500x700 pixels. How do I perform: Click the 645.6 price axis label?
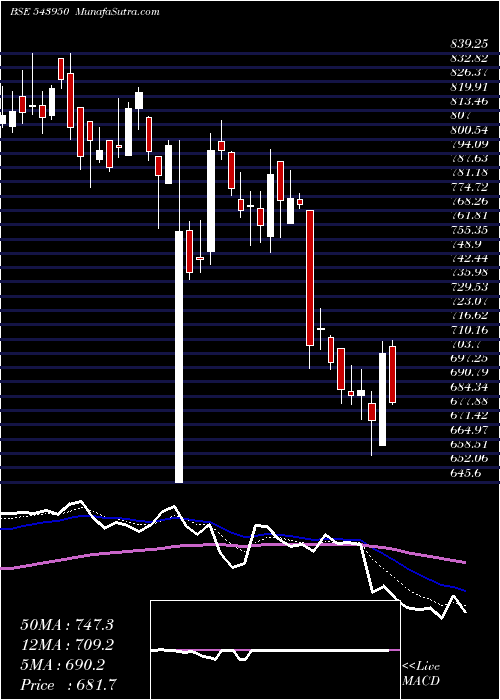click(465, 473)
